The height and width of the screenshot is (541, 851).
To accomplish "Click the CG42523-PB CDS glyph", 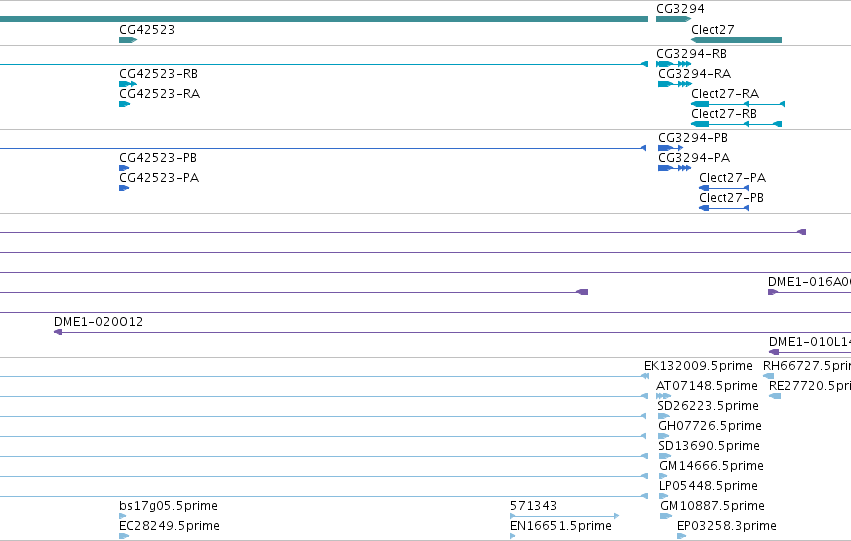I will tap(124, 168).
